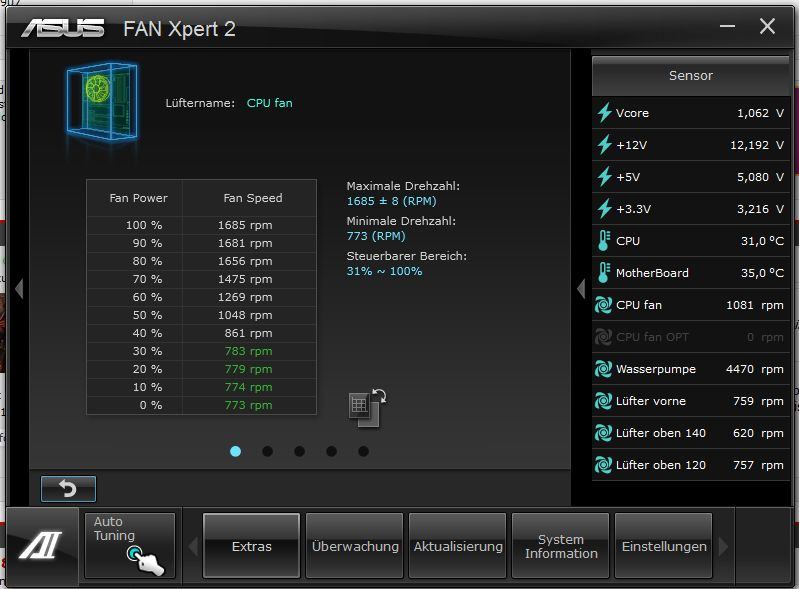This screenshot has width=799, height=589.
Task: Click the CPU fan sensor icon
Action: pos(603,305)
